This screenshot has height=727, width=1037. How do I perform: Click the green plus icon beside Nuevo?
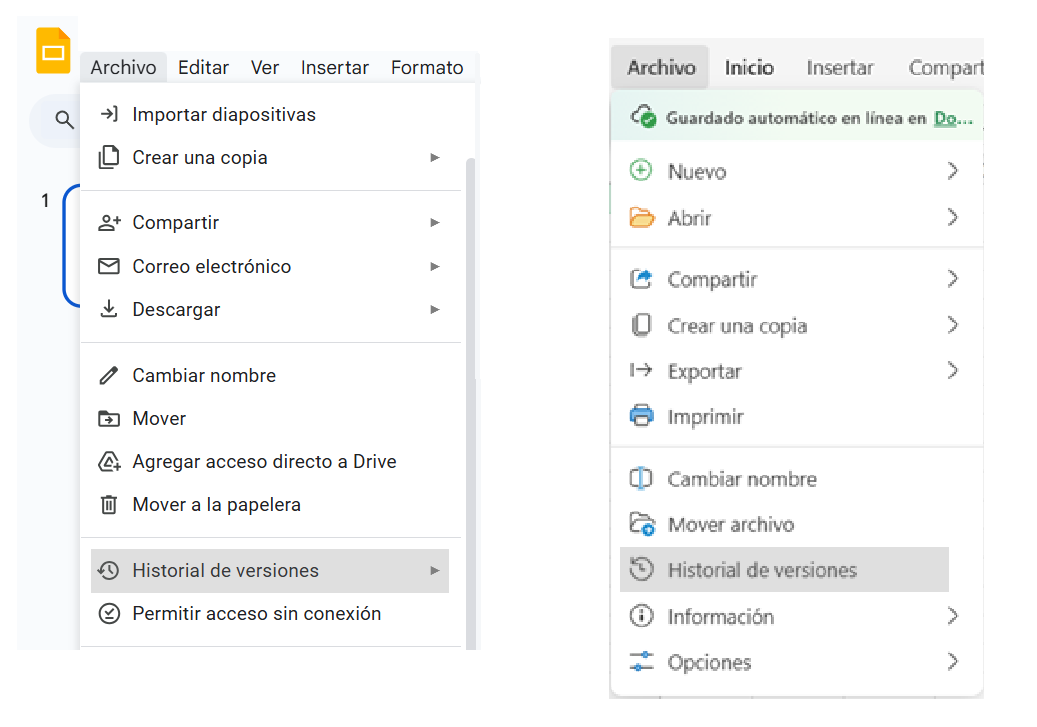click(641, 171)
